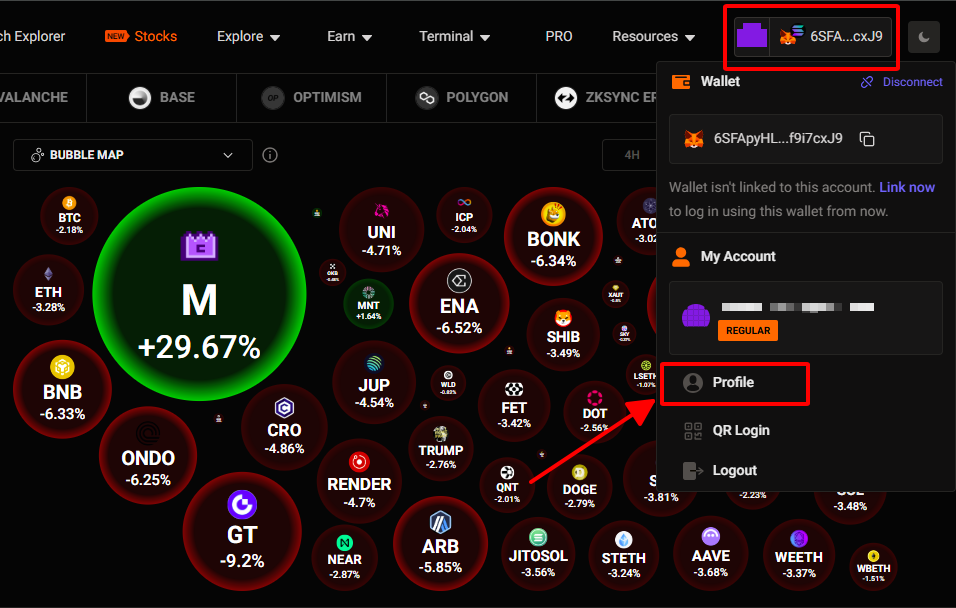Select the WEETH bubble
956x608 pixels.
coord(799,555)
